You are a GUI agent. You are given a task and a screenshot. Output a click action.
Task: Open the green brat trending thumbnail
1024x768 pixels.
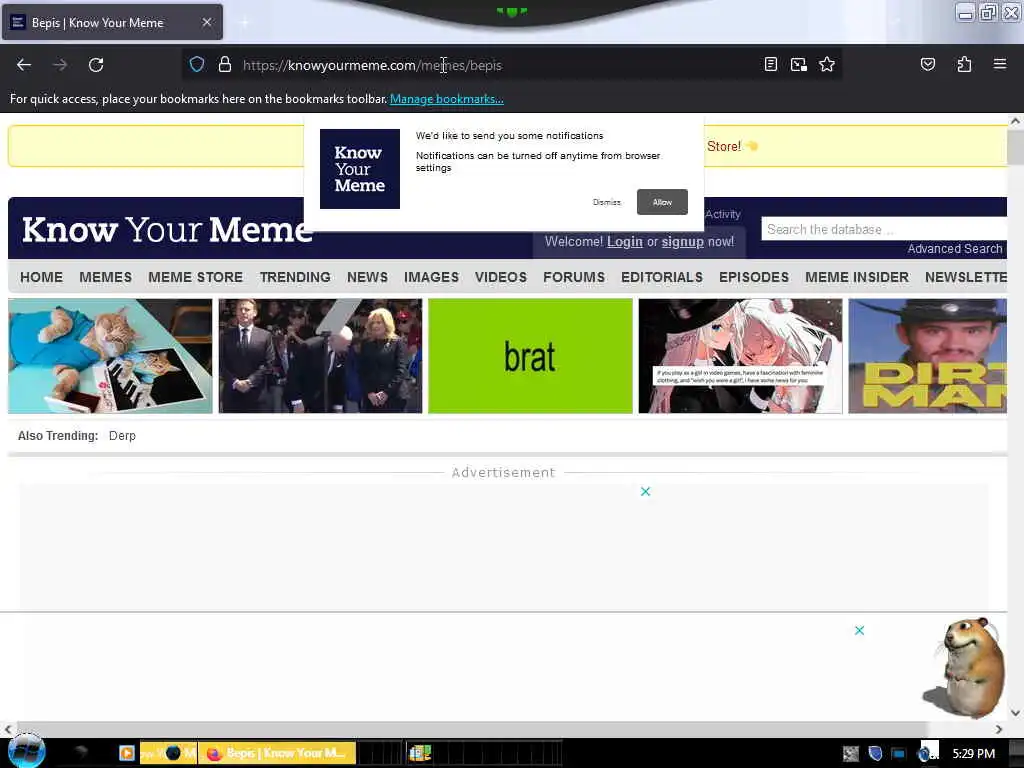point(530,356)
